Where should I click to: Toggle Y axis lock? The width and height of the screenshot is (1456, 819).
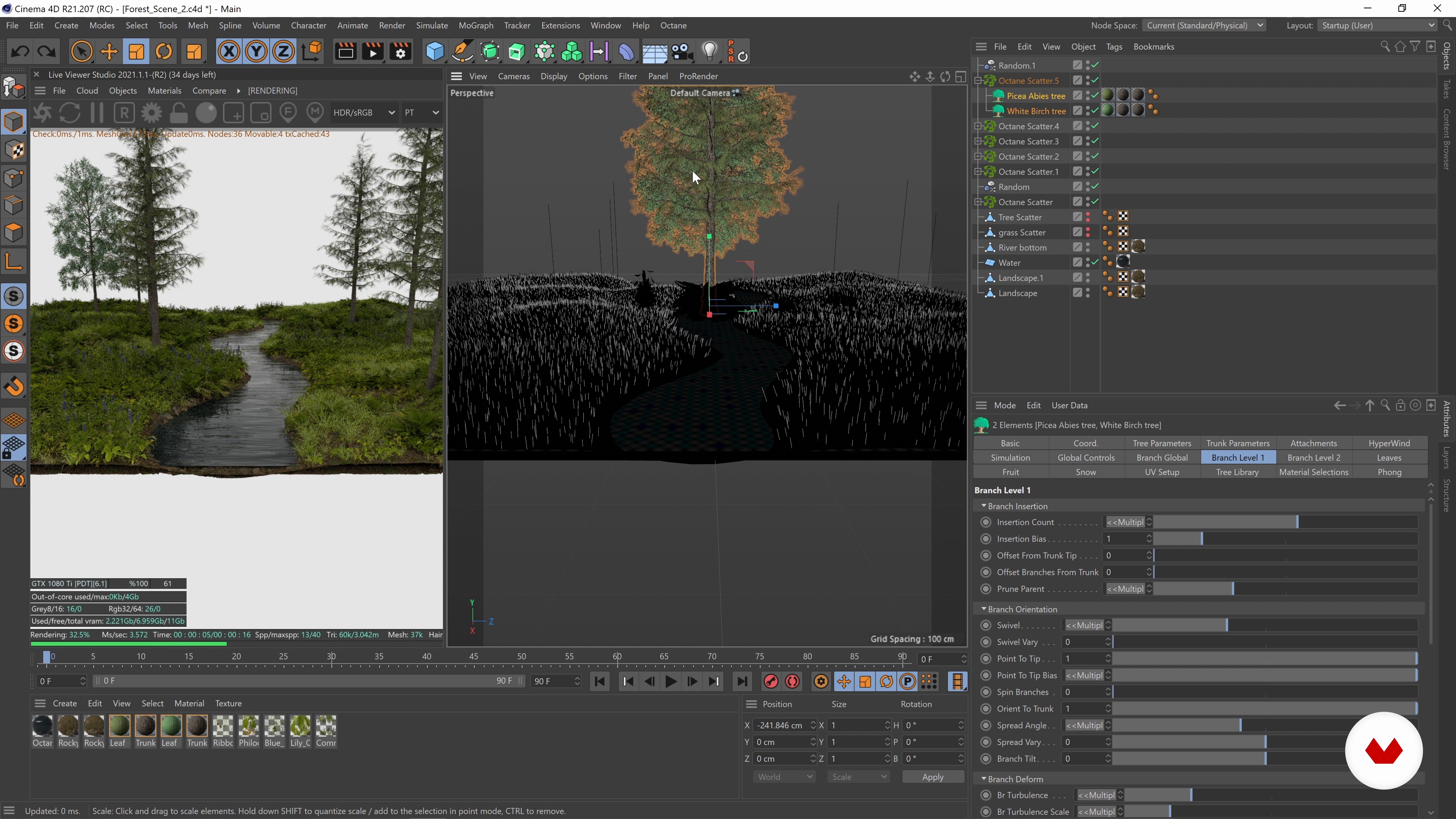256,52
